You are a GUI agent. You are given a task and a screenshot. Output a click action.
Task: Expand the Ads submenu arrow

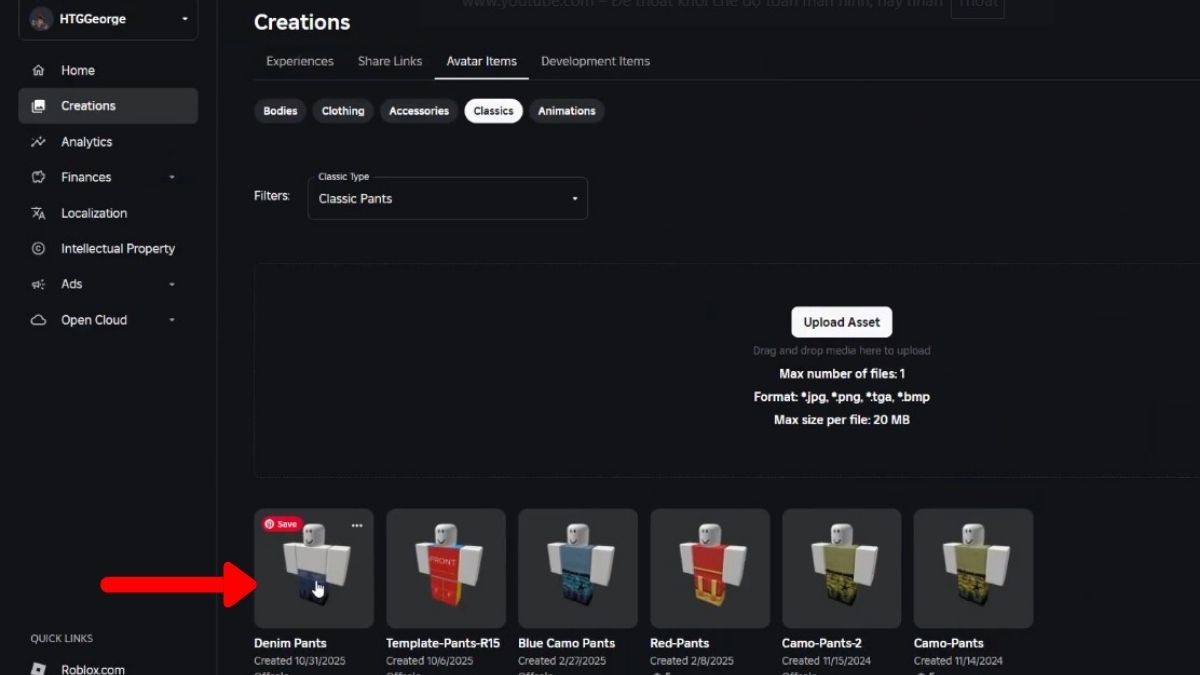tap(171, 284)
